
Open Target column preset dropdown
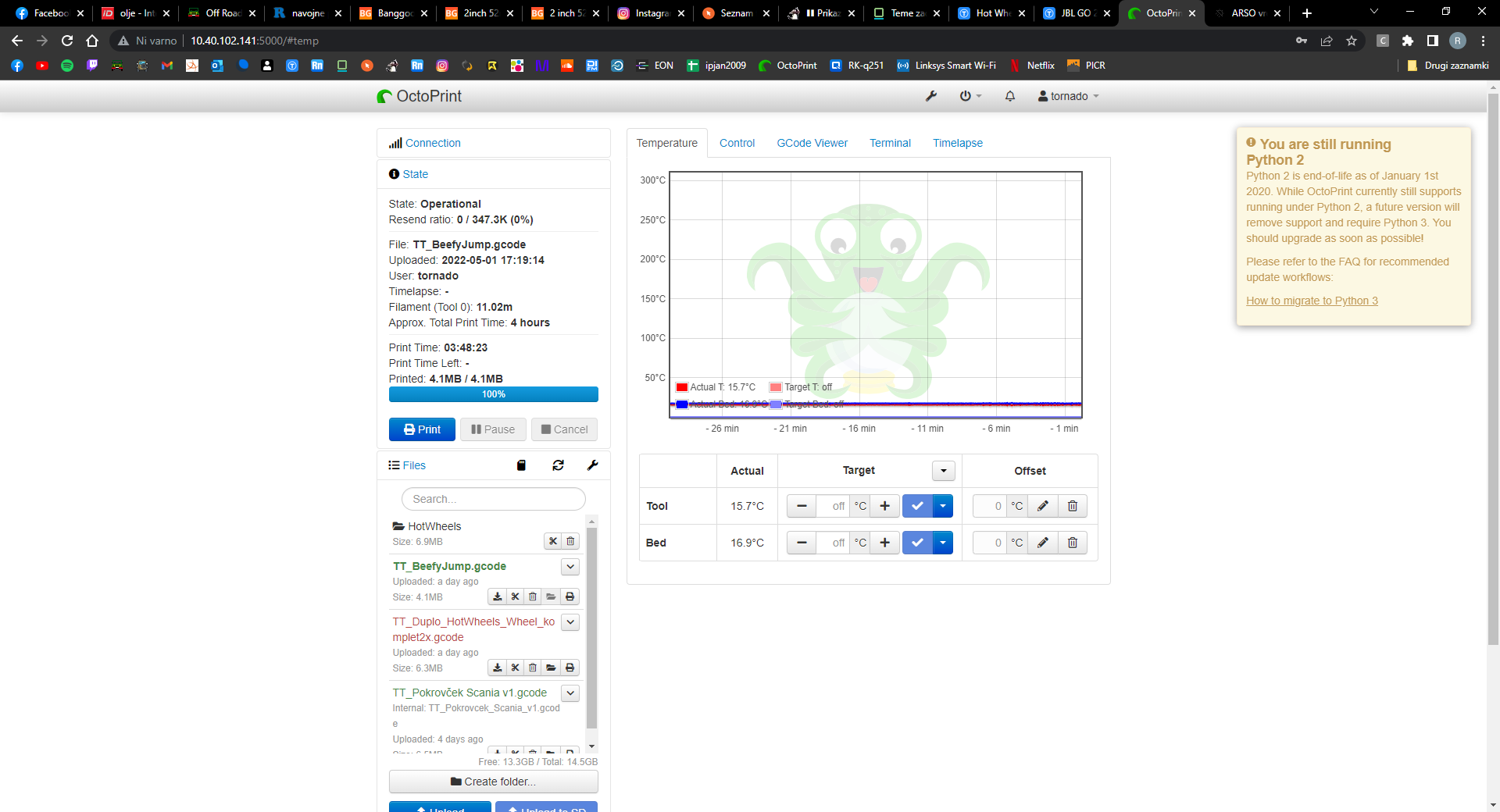tap(944, 471)
